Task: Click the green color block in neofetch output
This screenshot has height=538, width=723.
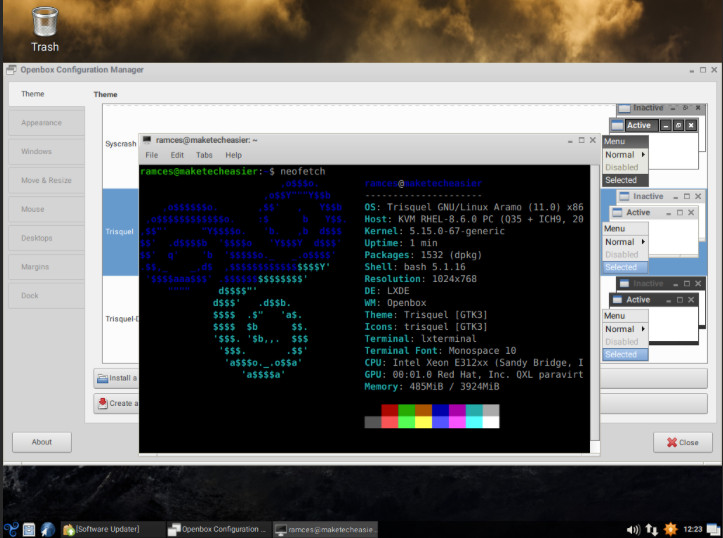Action: (x=406, y=410)
